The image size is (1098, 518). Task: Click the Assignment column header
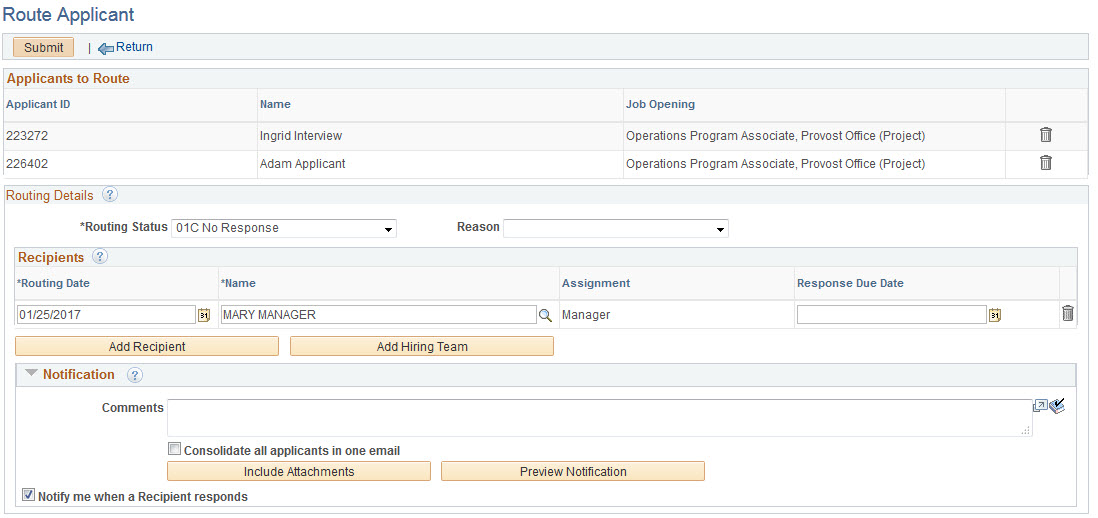click(x=596, y=284)
